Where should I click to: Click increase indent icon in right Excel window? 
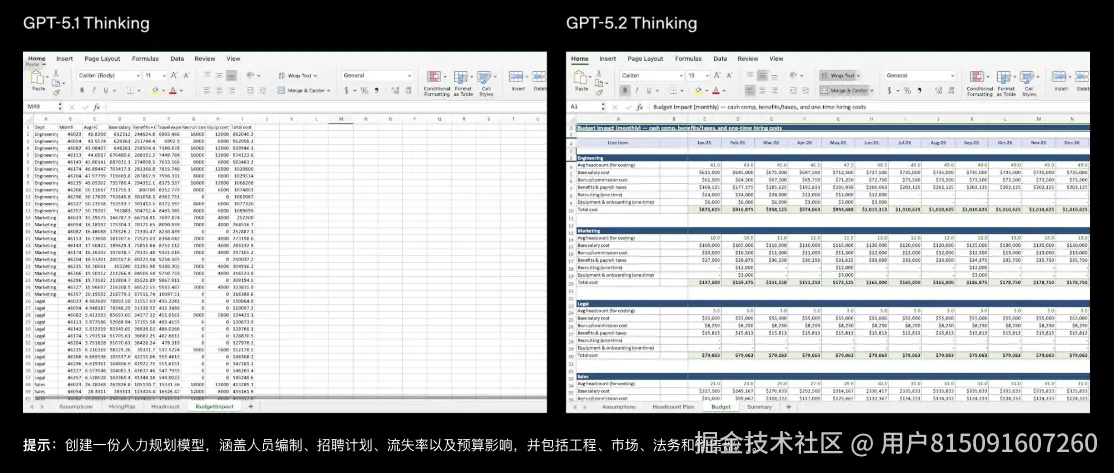pyautogui.click(x=805, y=91)
